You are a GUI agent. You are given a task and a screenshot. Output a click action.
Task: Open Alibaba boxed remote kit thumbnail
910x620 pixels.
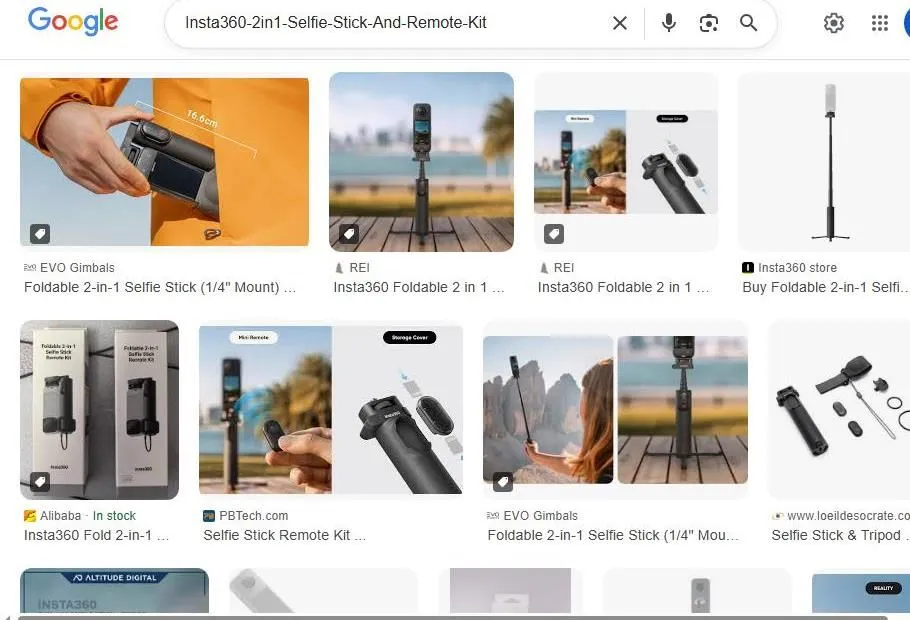[99, 410]
